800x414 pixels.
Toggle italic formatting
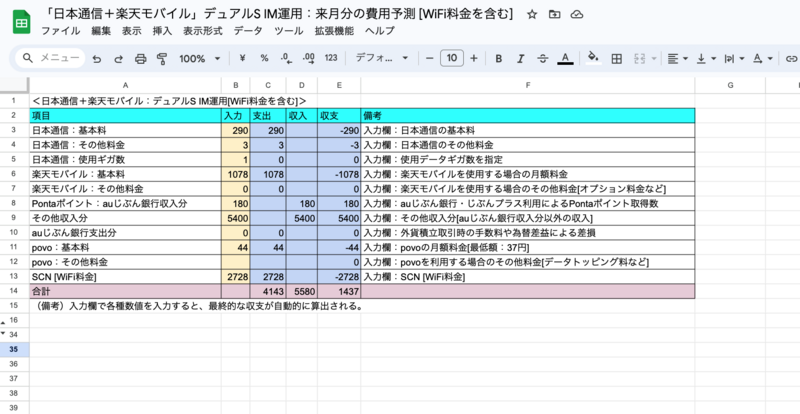tap(520, 59)
